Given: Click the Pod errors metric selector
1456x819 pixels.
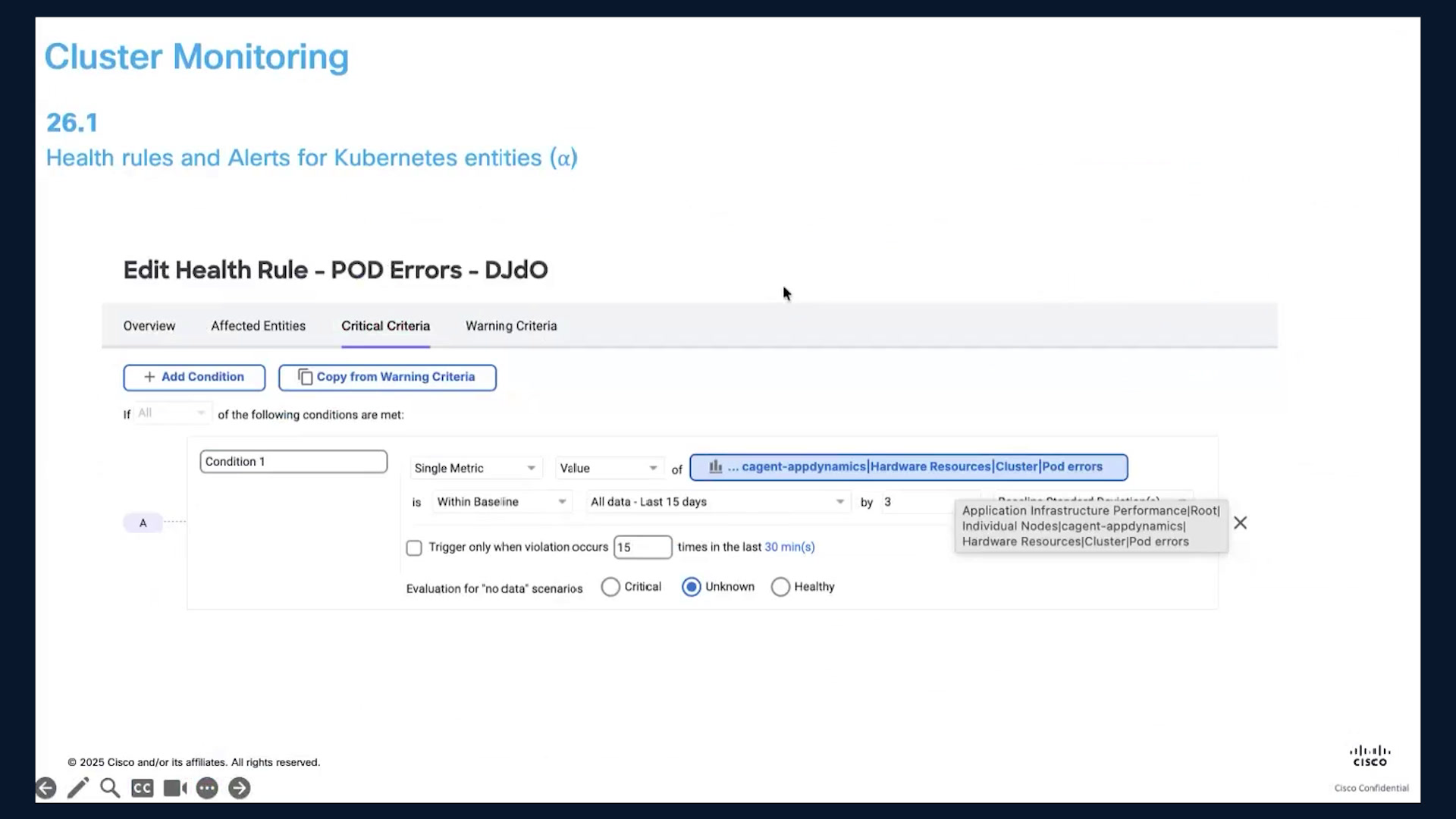Looking at the screenshot, I should pos(908,467).
